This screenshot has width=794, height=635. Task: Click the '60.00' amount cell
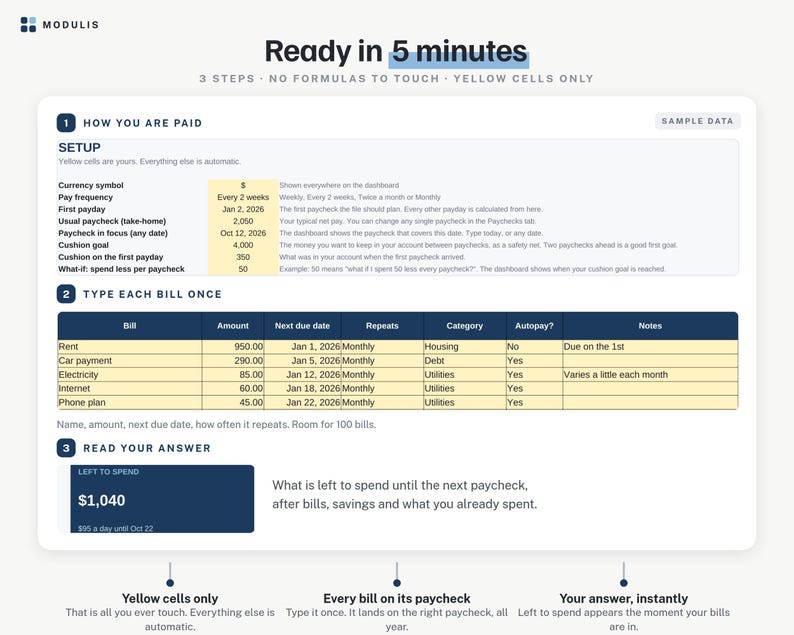(x=233, y=388)
